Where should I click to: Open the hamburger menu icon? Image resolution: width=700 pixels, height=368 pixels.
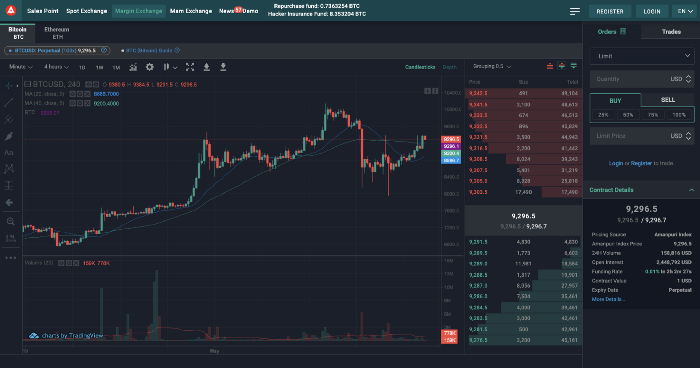(575, 11)
